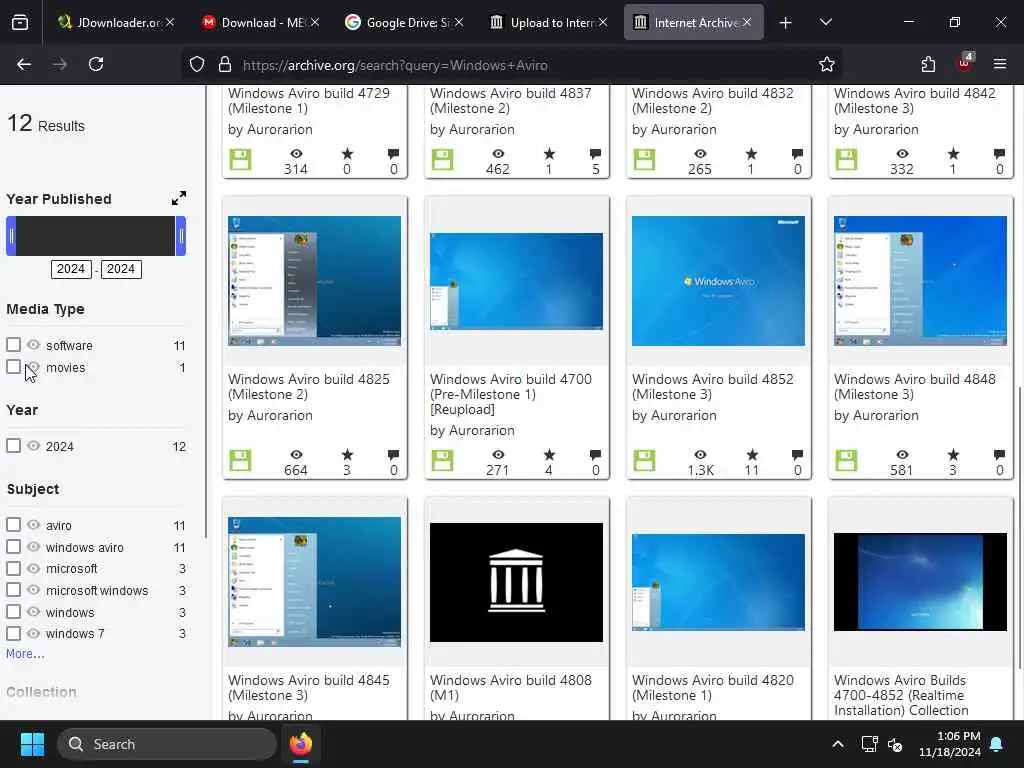Click Firefox icon in taskbar
The width and height of the screenshot is (1024, 768).
click(301, 744)
